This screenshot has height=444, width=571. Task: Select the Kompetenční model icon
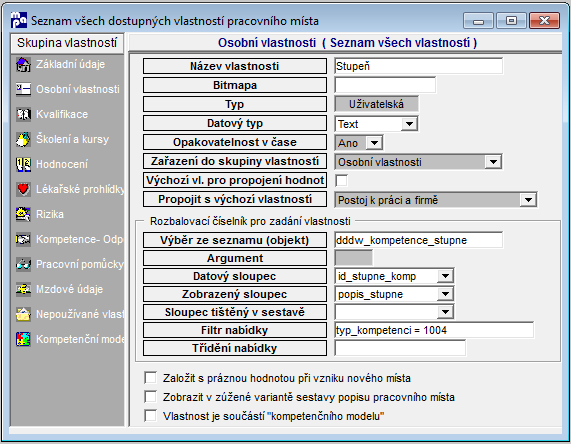[x=23, y=339]
